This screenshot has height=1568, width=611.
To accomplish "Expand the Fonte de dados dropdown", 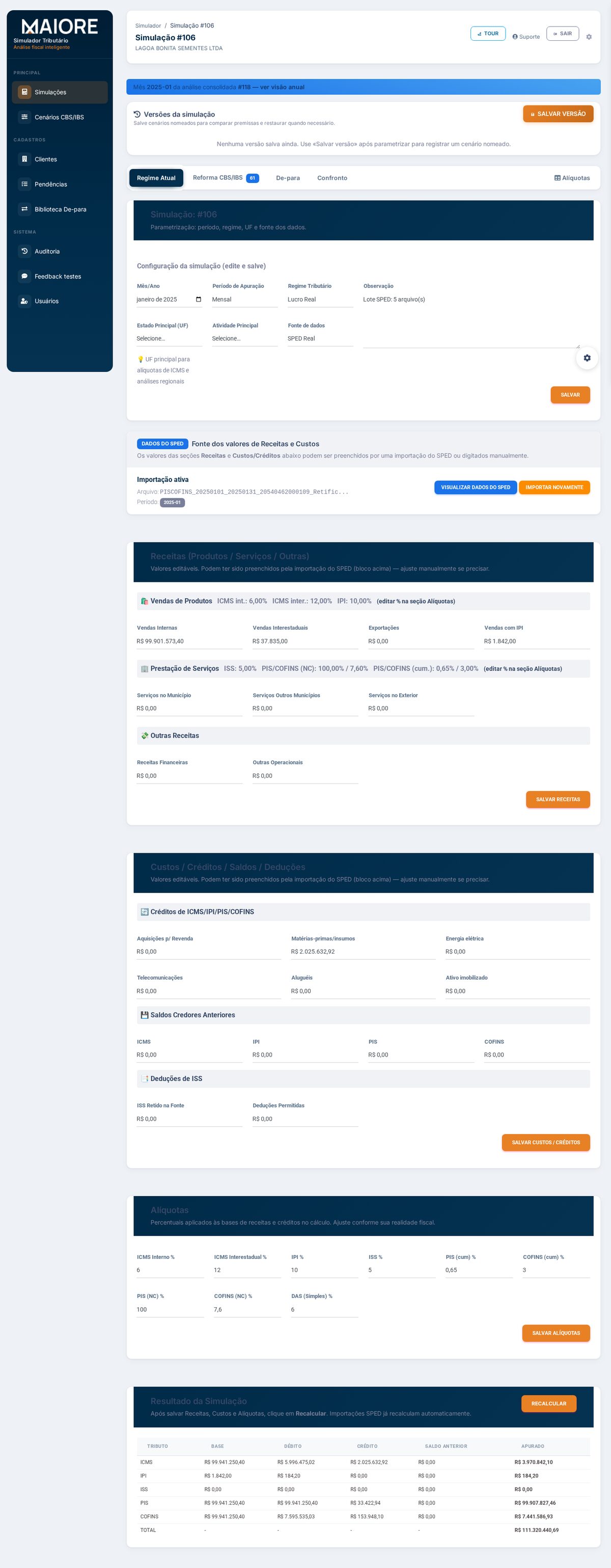I will 320,338.
